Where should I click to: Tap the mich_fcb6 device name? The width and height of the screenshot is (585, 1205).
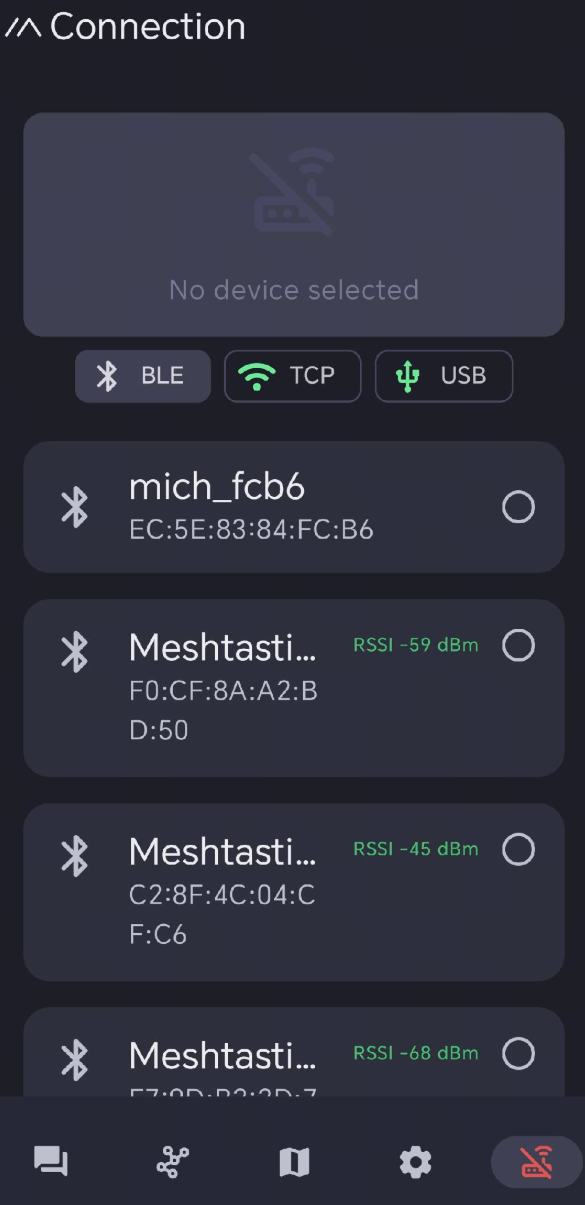point(217,487)
